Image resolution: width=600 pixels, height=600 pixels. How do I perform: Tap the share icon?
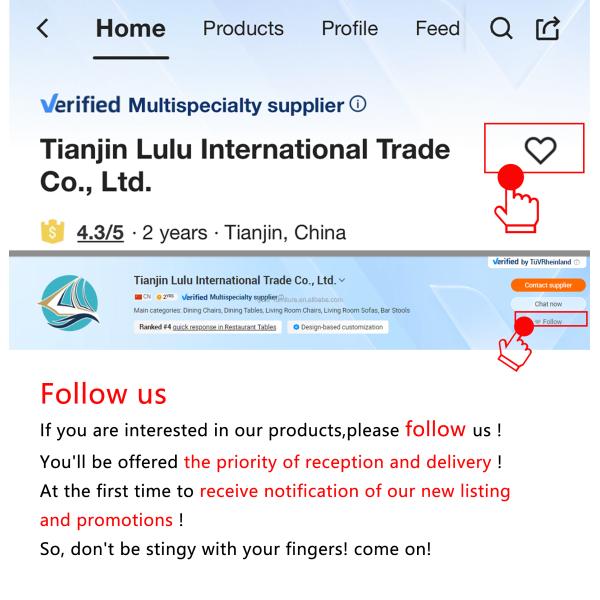pos(548,28)
